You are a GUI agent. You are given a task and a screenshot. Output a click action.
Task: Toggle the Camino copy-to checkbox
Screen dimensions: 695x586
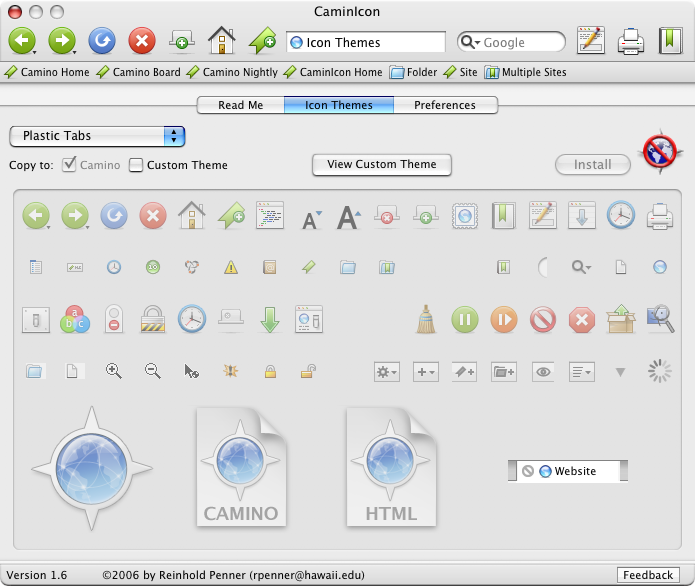click(x=69, y=164)
